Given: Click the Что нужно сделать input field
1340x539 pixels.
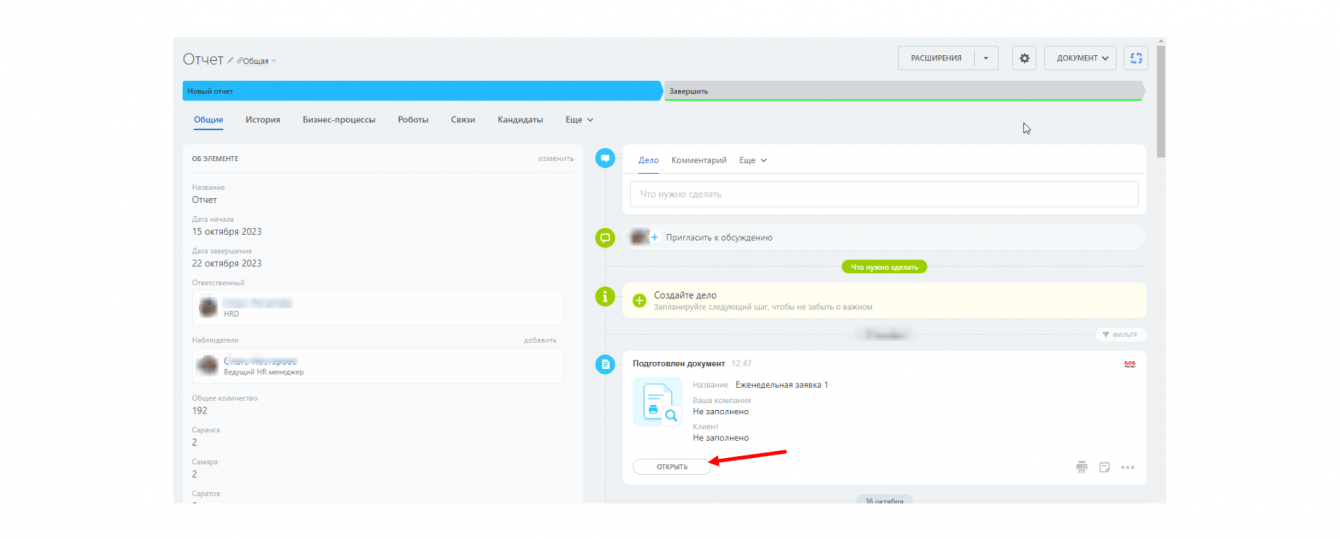Looking at the screenshot, I should (884, 194).
